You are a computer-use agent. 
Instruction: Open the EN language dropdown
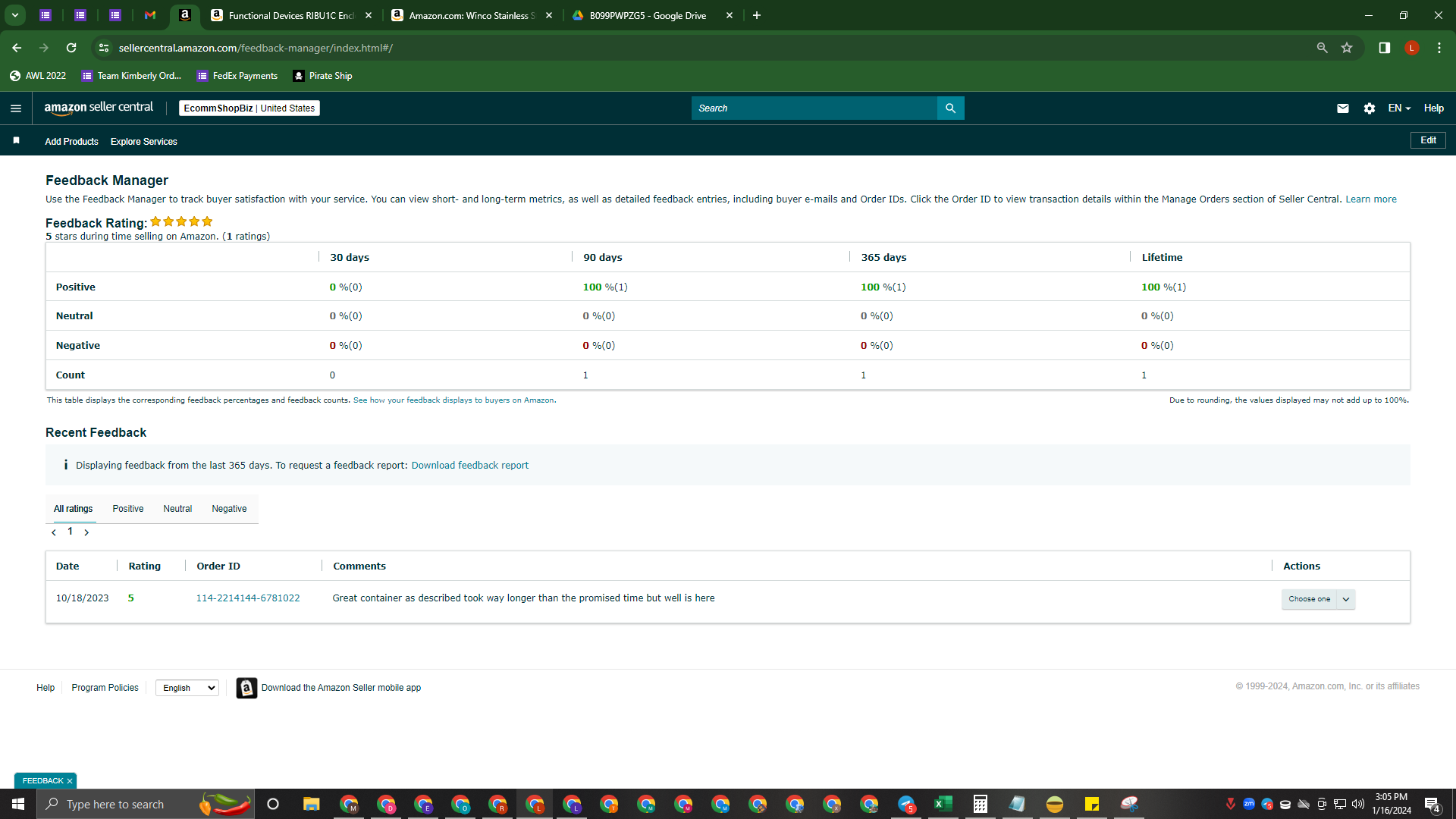click(1399, 108)
